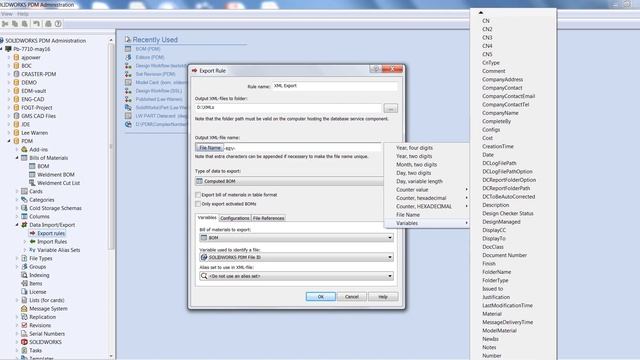Open the View menu
640x360 pixels.
pyautogui.click(x=7, y=14)
